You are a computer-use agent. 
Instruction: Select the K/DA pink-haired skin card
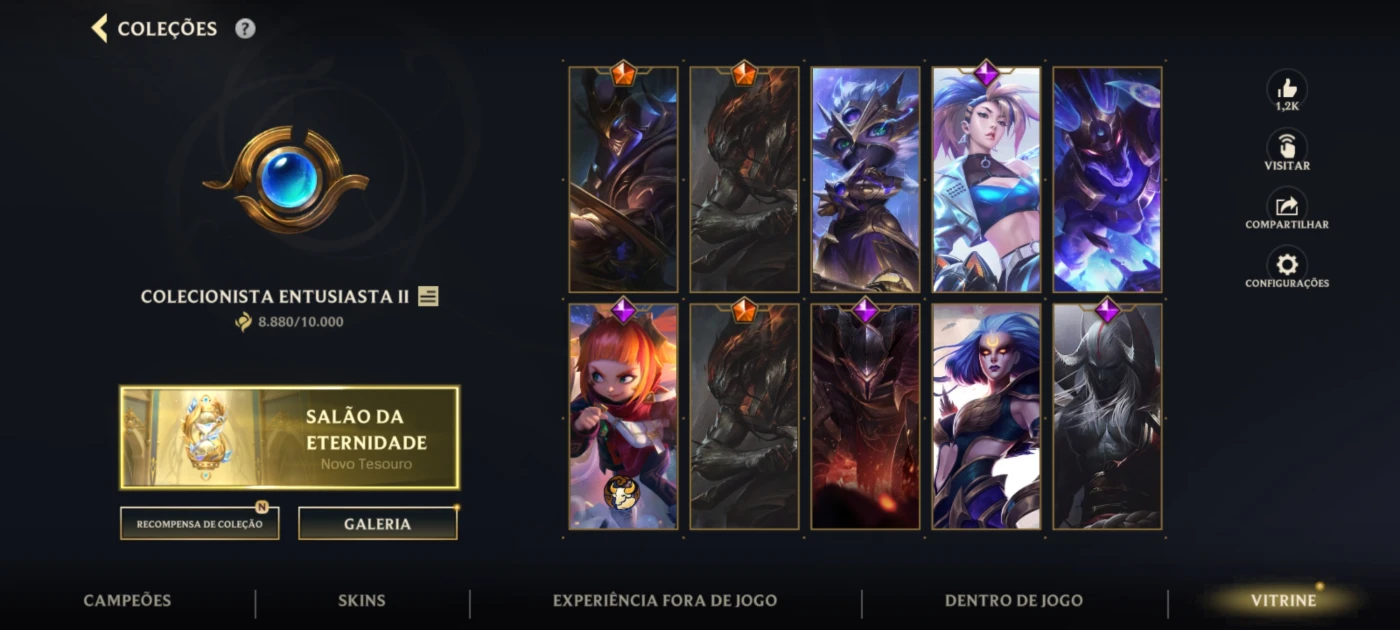tap(987, 180)
